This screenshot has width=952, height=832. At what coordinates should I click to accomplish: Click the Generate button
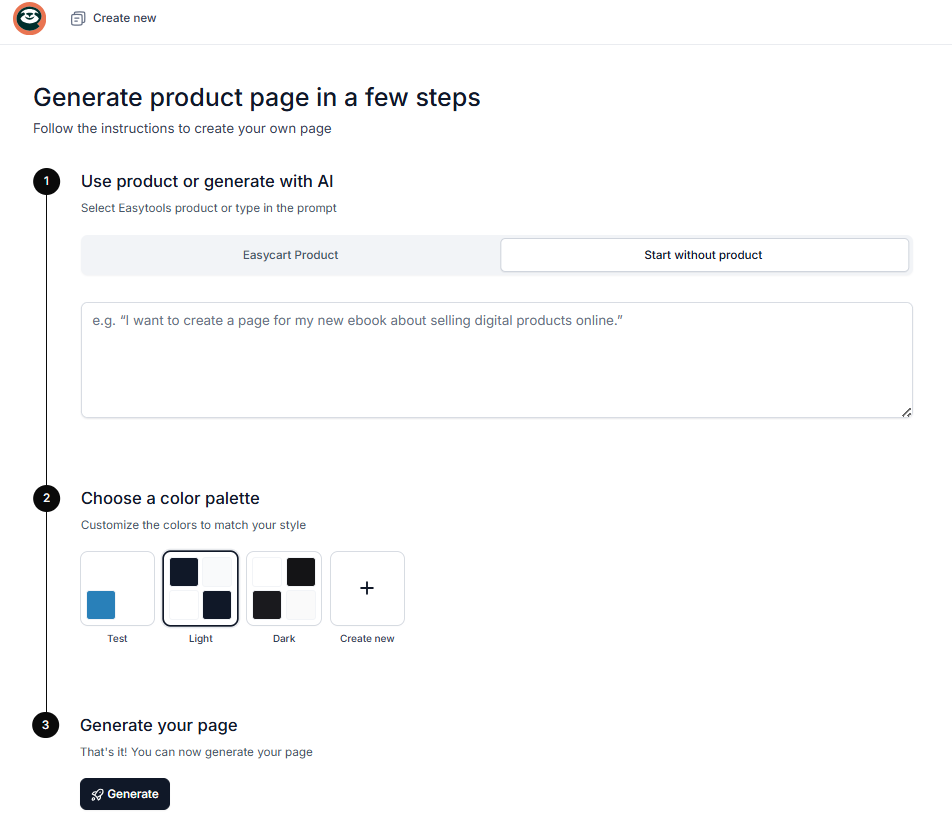[x=125, y=794]
